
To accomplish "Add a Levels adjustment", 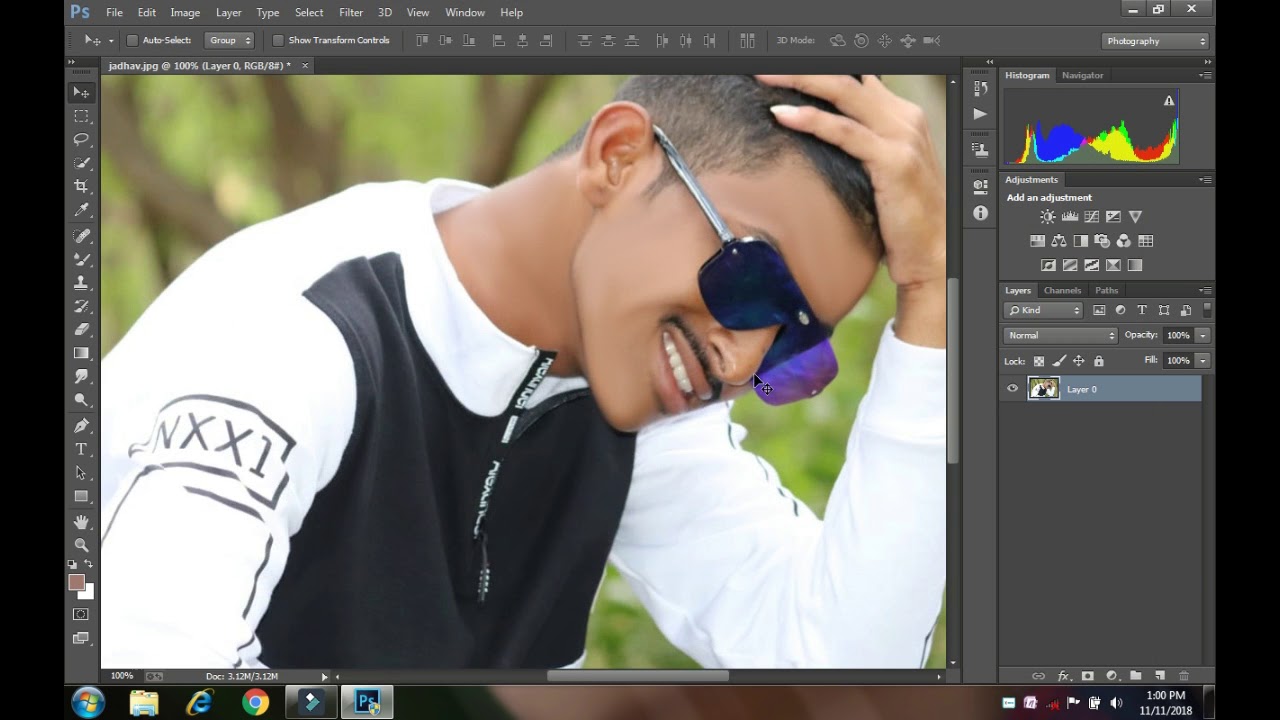I will tap(1069, 217).
